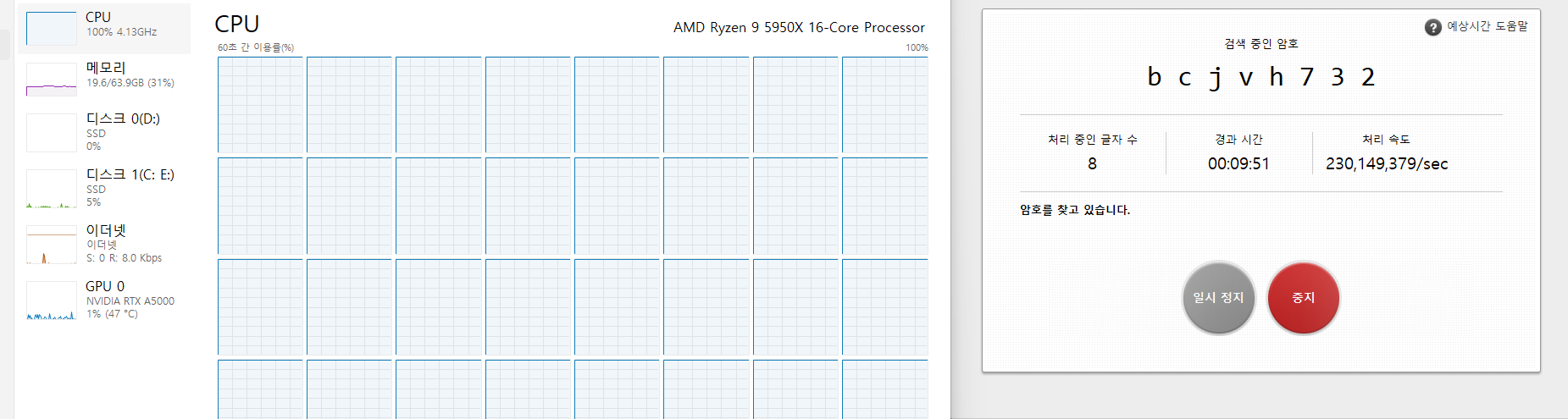Click the current password text bcjvh732
Viewport: 1568px width, 419px height.
(1260, 77)
